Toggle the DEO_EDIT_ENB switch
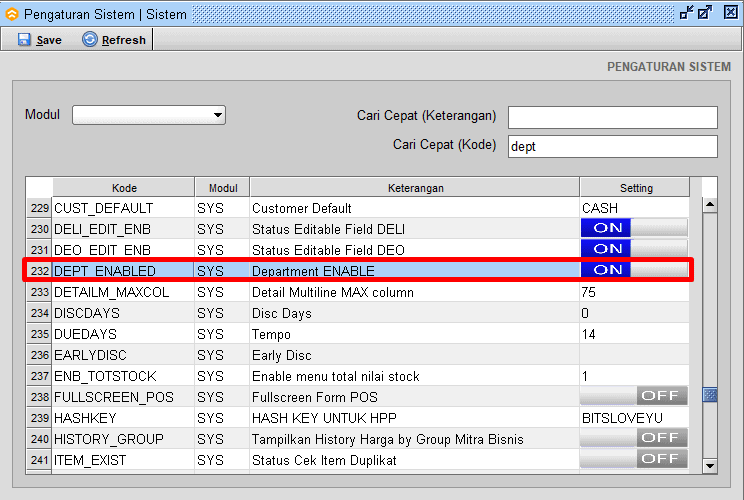Image resolution: width=744 pixels, height=500 pixels. 634,249
